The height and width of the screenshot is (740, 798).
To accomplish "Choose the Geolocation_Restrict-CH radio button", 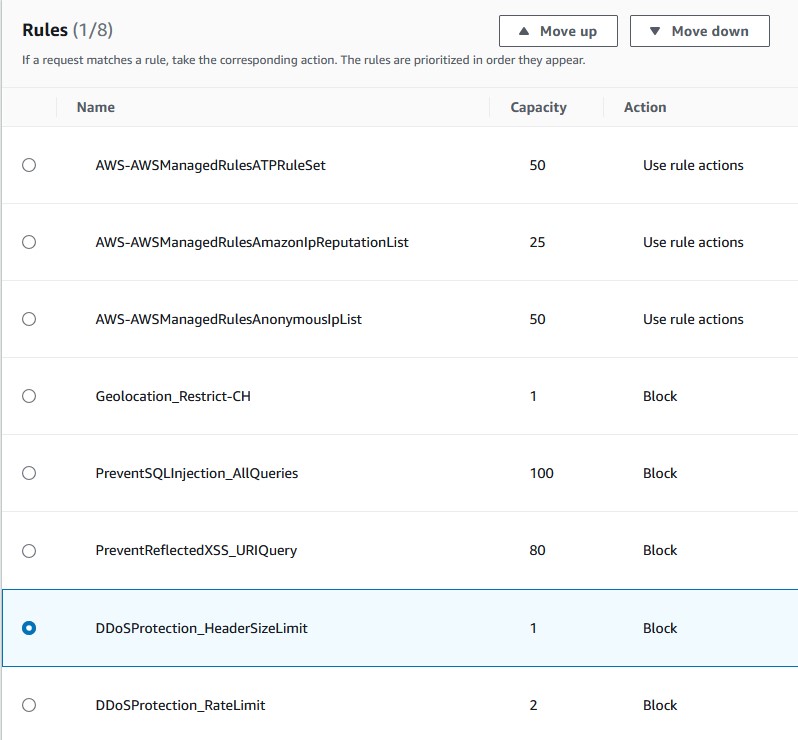I will pos(29,396).
